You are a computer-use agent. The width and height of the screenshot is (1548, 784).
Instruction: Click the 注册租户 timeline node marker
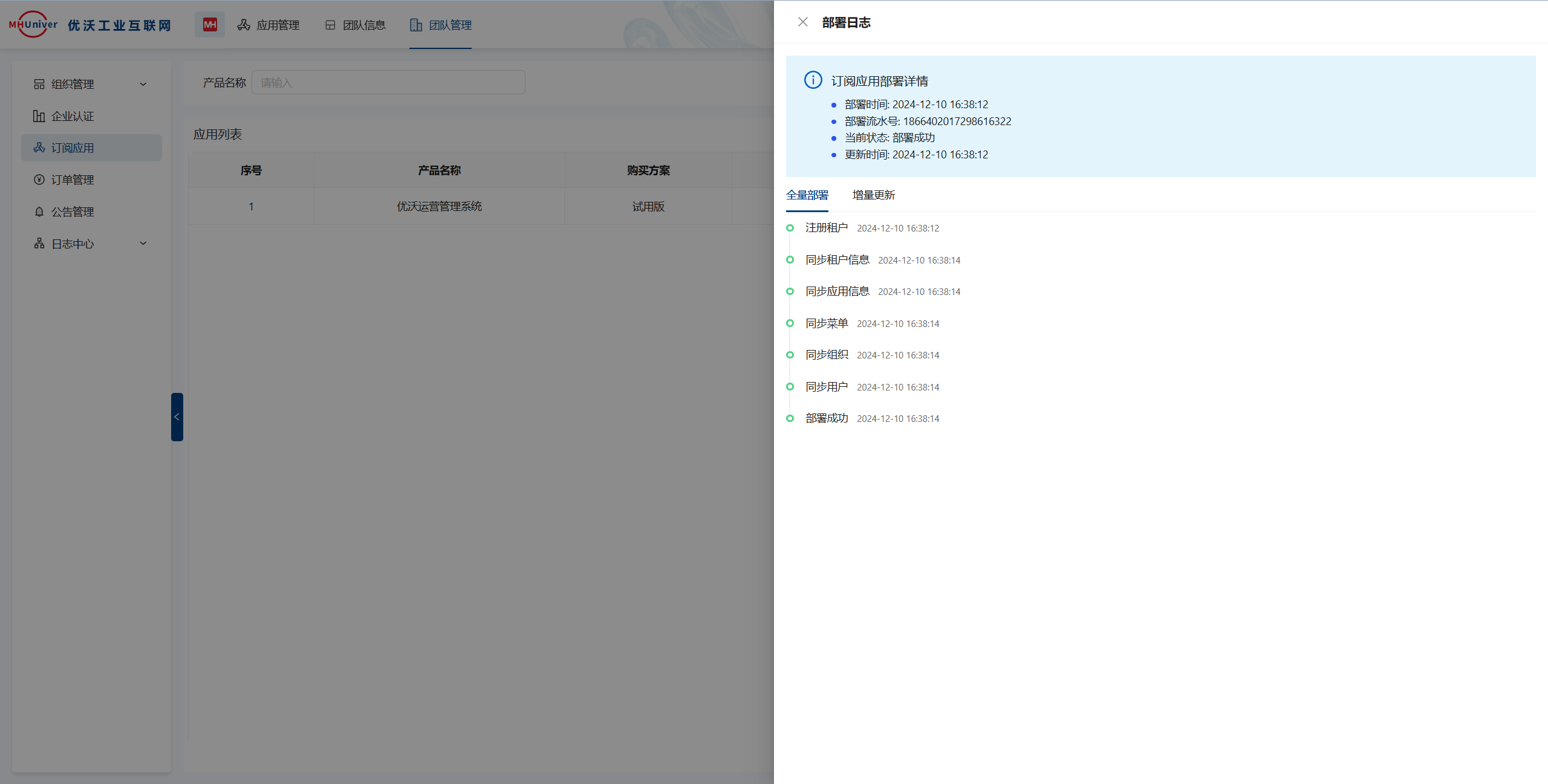pyautogui.click(x=790, y=228)
